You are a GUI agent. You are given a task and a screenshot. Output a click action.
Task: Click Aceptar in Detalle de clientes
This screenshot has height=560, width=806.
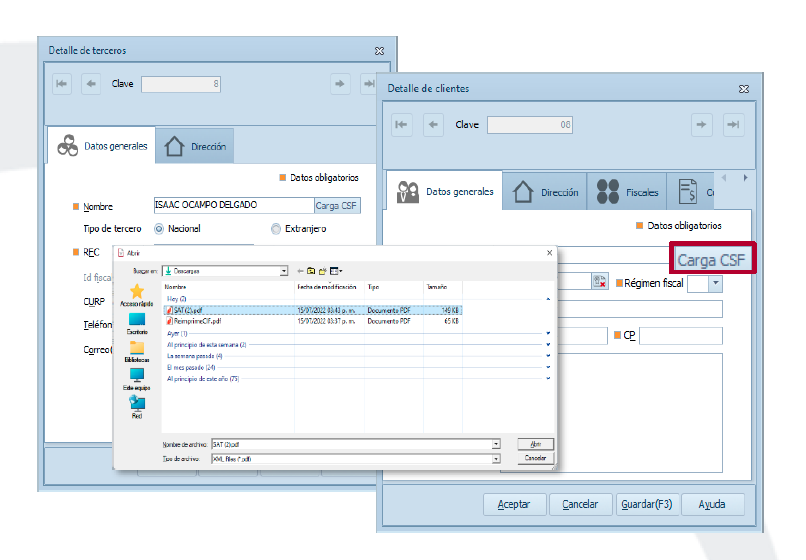(514, 504)
